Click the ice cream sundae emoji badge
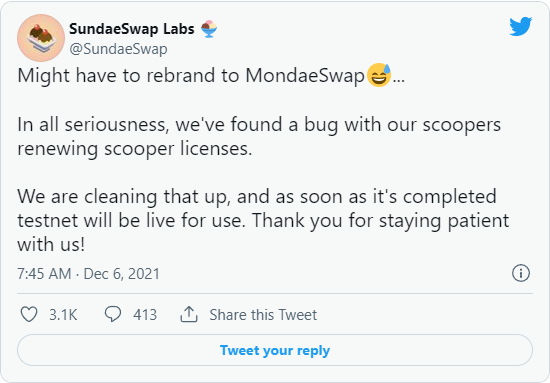 pyautogui.click(x=209, y=29)
